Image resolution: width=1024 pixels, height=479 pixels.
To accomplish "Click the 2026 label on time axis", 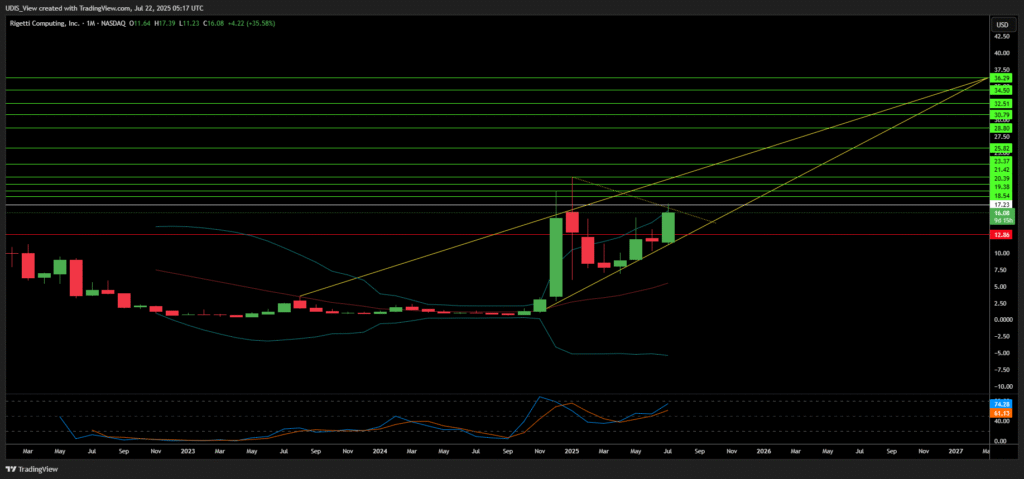I will (x=763, y=452).
